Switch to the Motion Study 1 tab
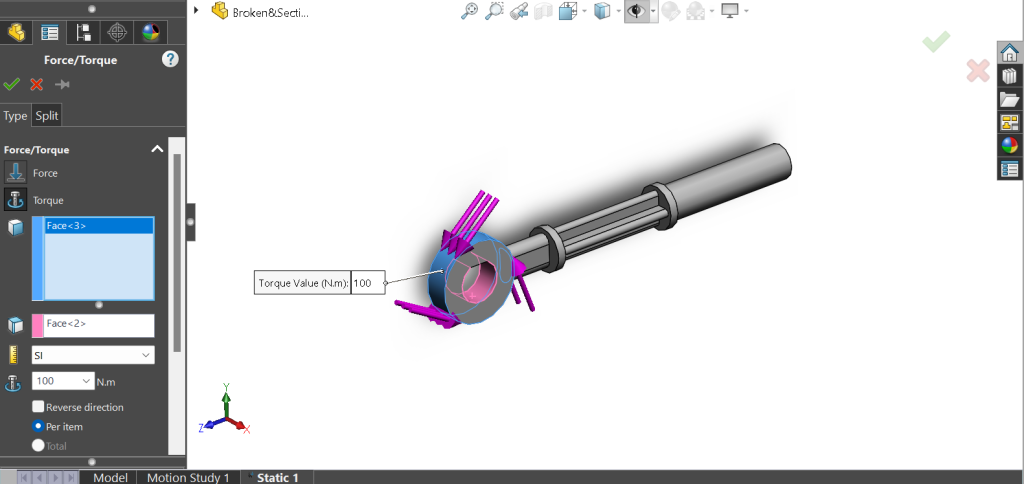1024x484 pixels. [x=188, y=477]
